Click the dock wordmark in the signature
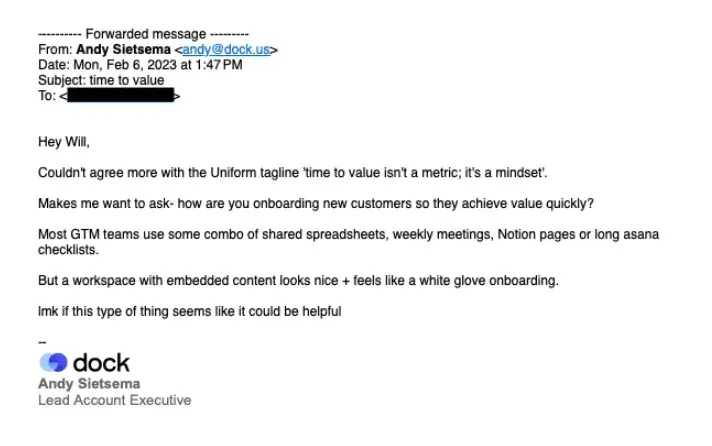This screenshot has height=446, width=712. coord(101,362)
